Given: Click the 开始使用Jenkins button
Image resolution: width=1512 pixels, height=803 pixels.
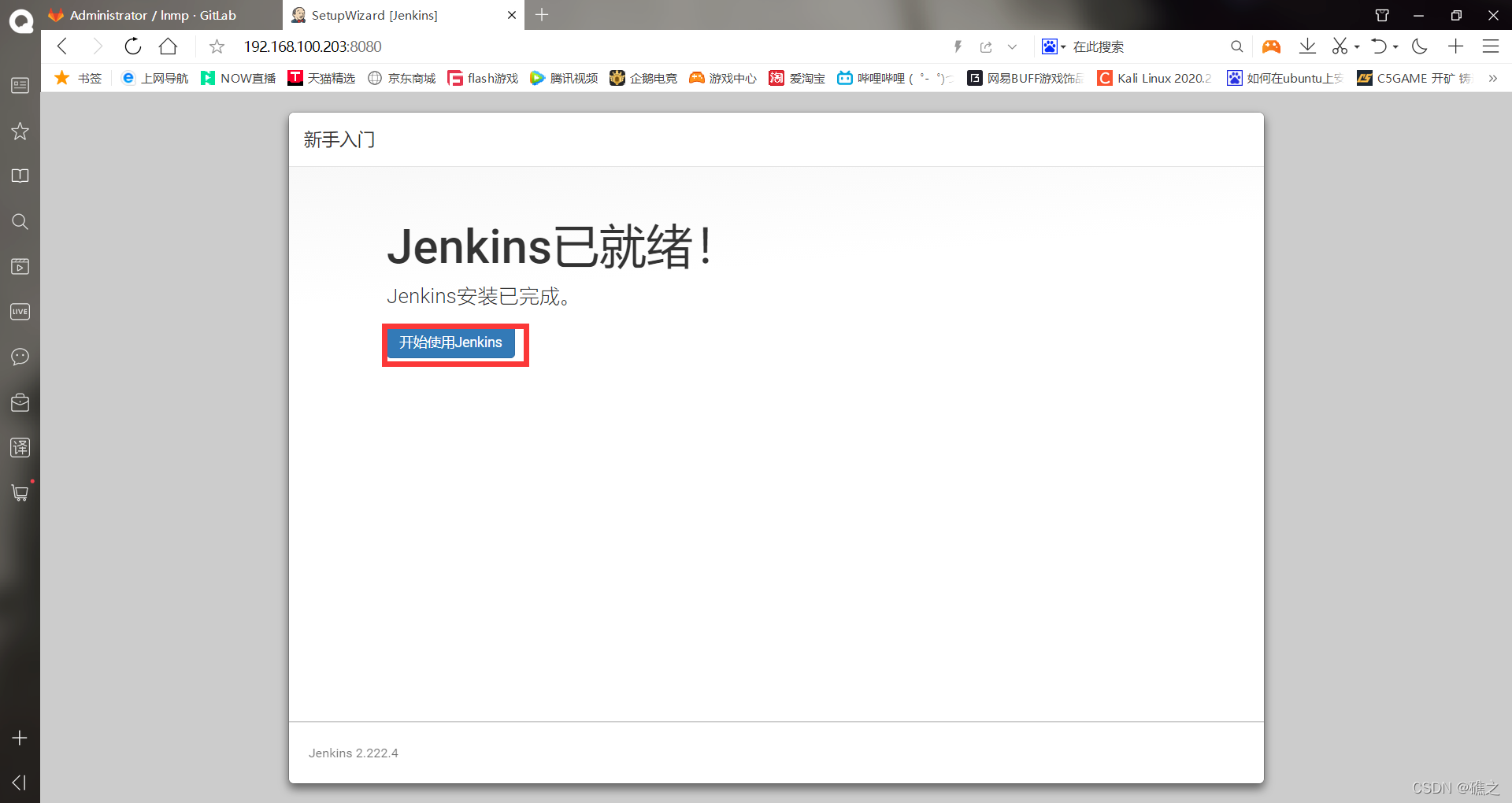Looking at the screenshot, I should click(x=450, y=342).
